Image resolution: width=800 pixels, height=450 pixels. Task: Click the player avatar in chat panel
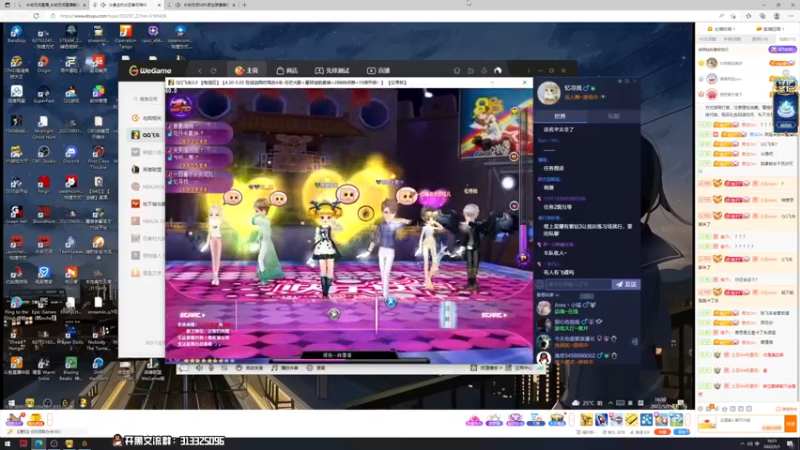click(548, 93)
